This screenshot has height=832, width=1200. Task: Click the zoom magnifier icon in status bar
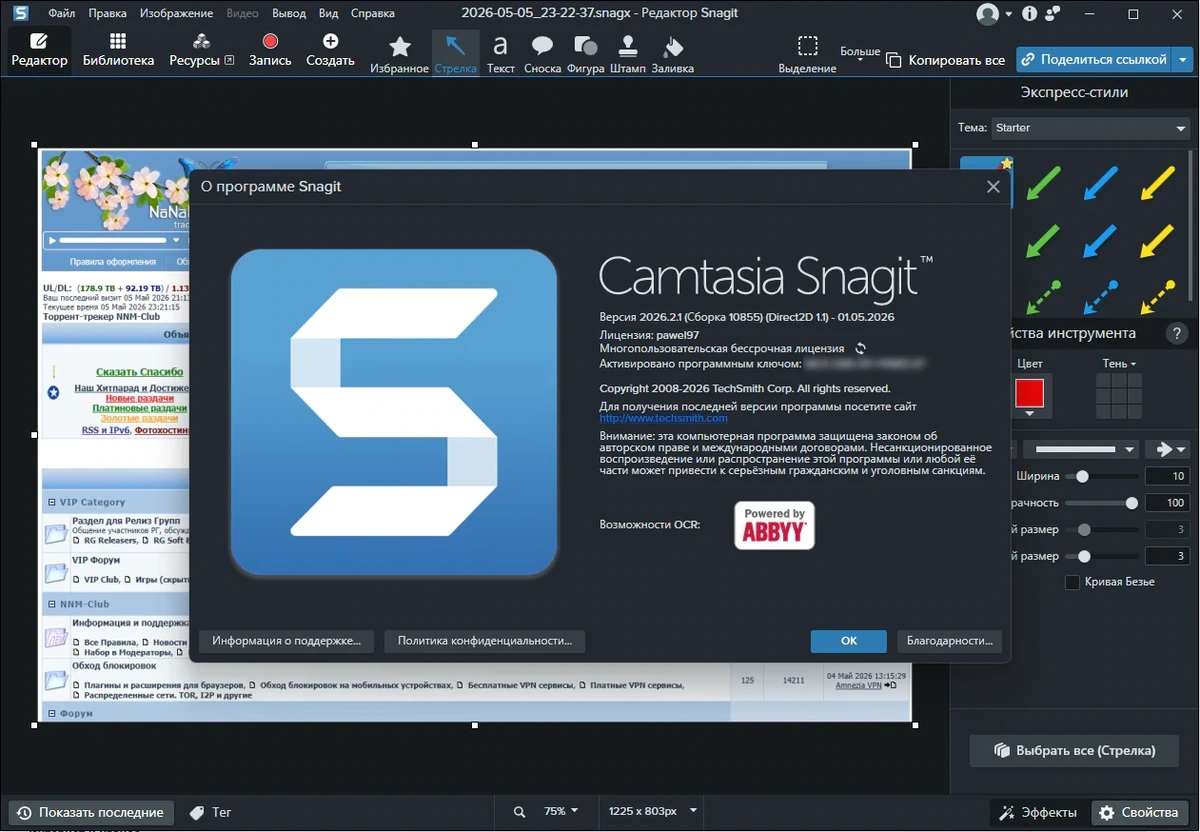pyautogui.click(x=519, y=811)
